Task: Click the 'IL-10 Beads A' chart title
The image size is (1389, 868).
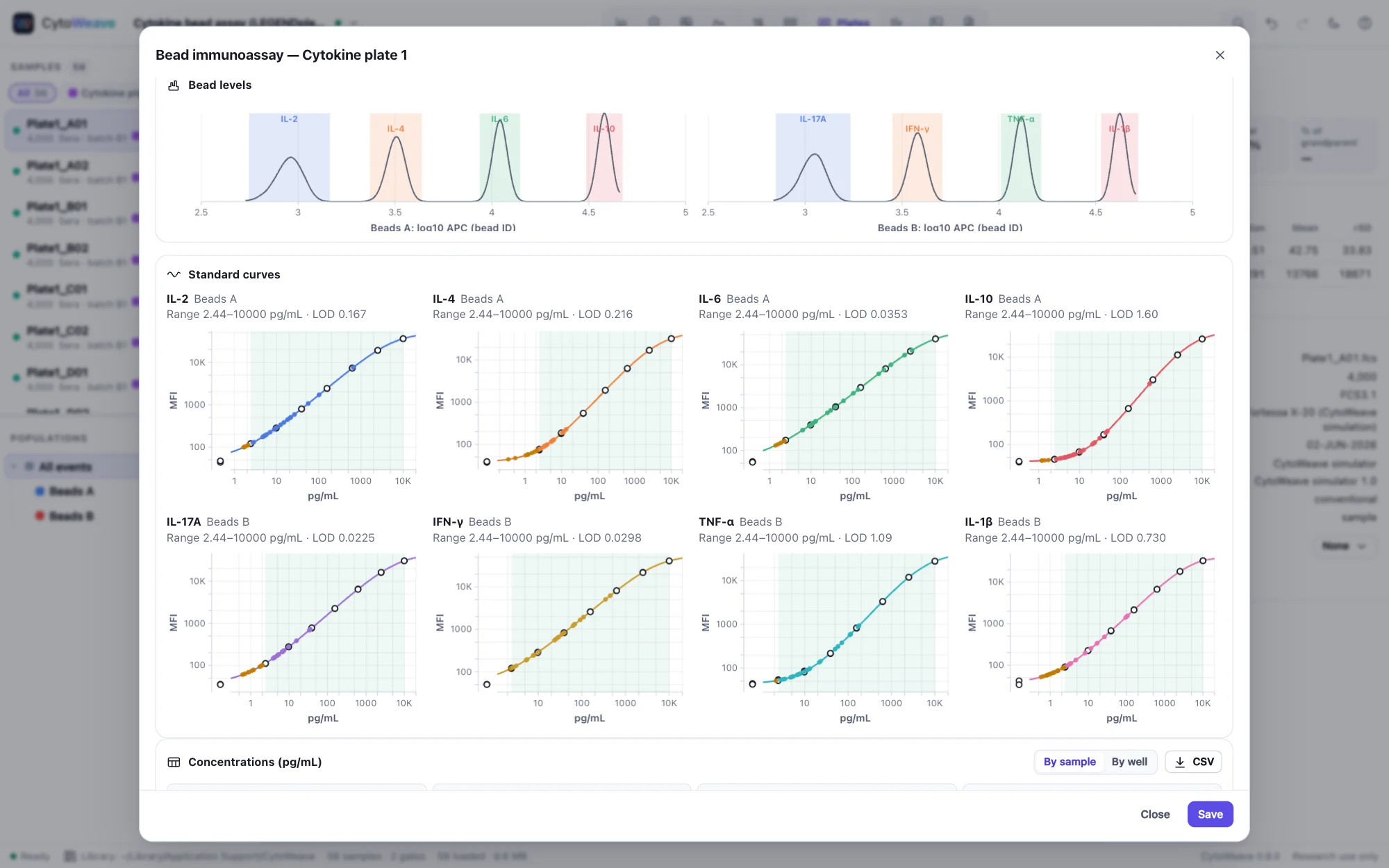Action: [x=1003, y=299]
